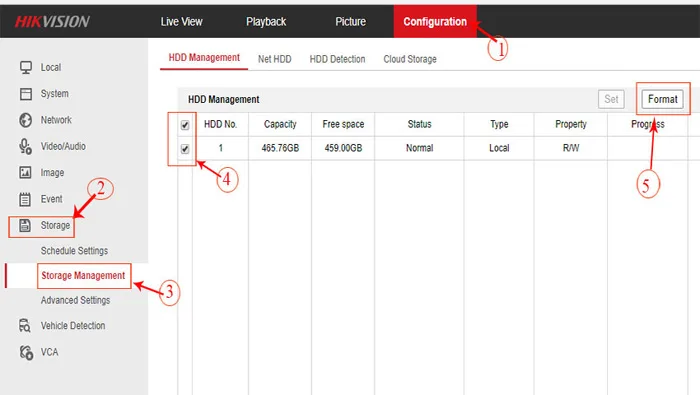
Task: Click the Property column header
Action: click(x=571, y=124)
